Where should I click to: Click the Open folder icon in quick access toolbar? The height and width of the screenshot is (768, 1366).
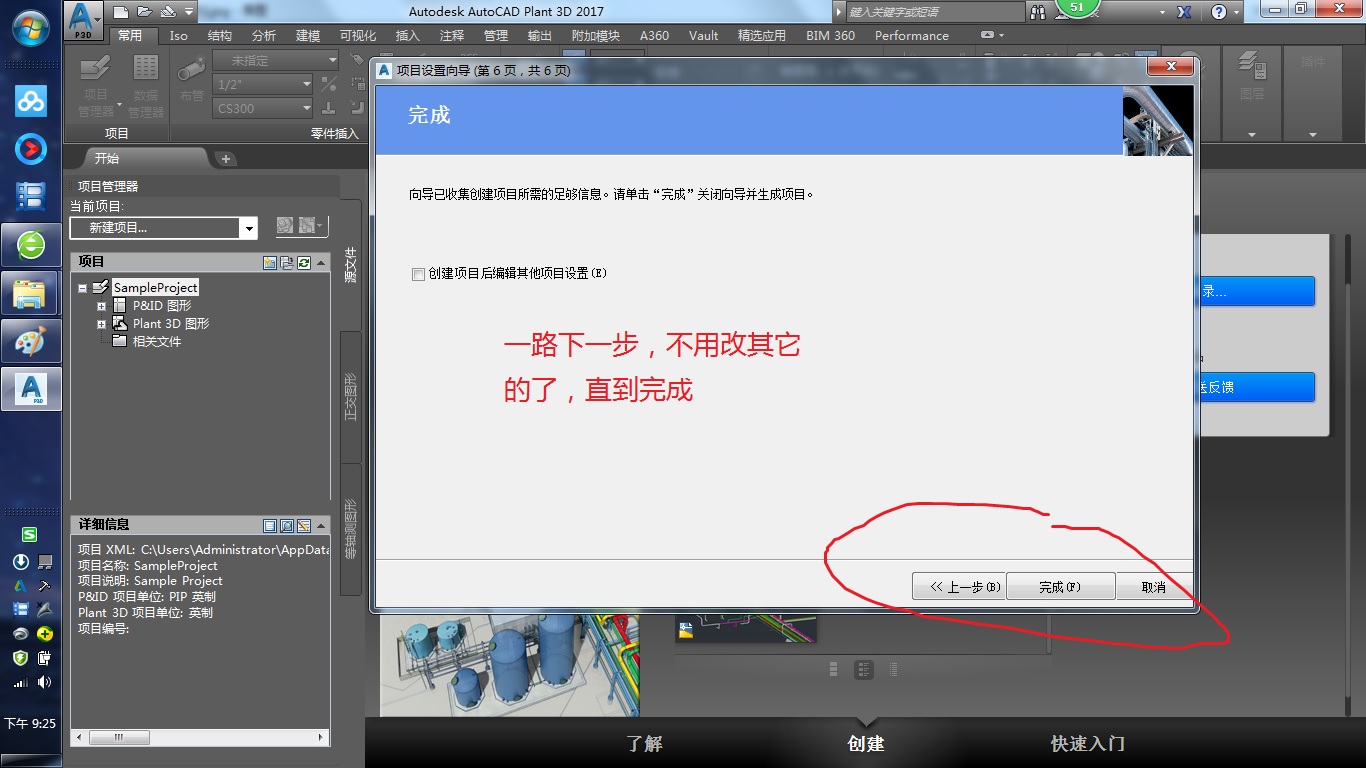[x=144, y=12]
